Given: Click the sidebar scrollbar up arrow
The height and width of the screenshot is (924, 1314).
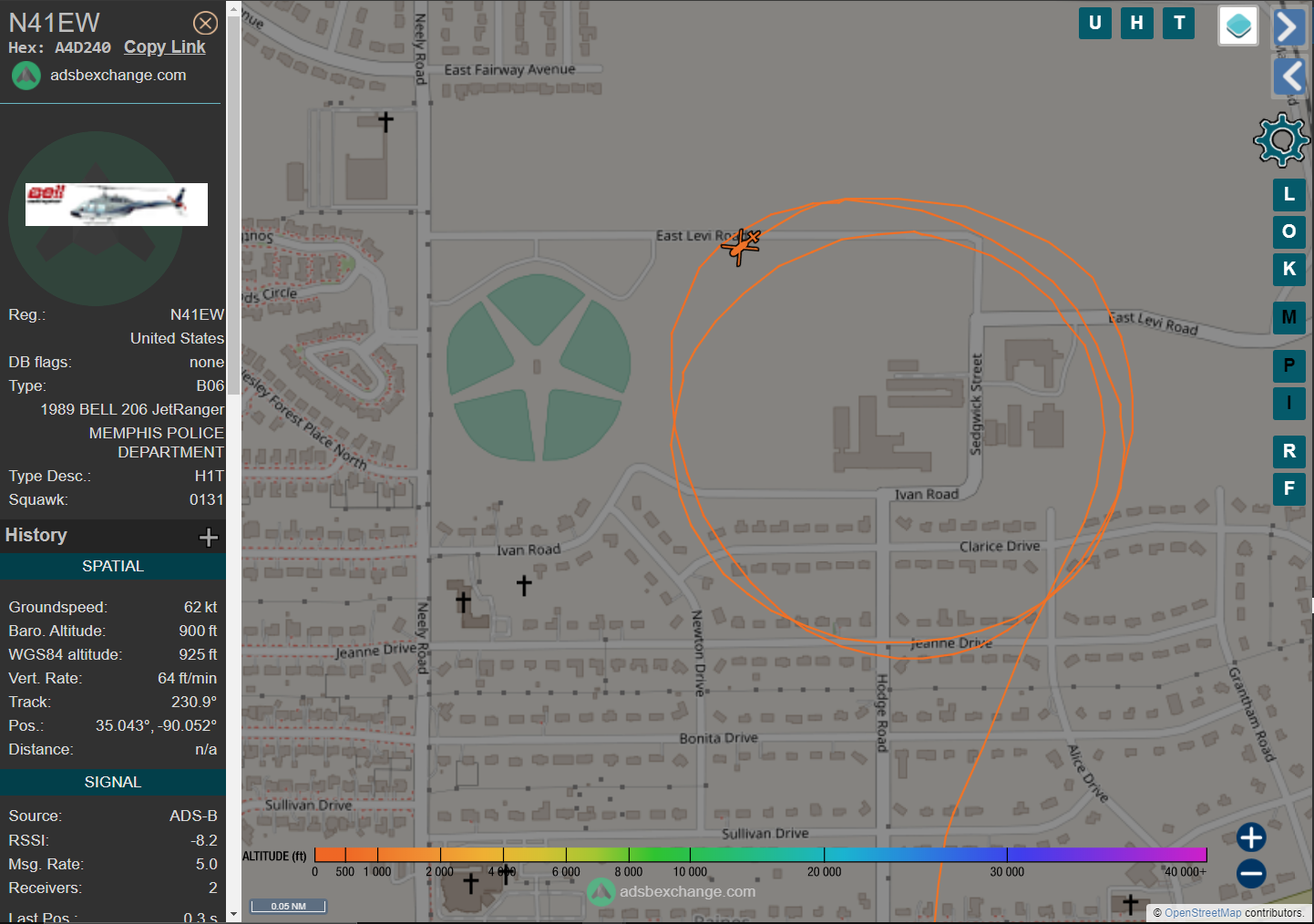Looking at the screenshot, I should click(233, 10).
